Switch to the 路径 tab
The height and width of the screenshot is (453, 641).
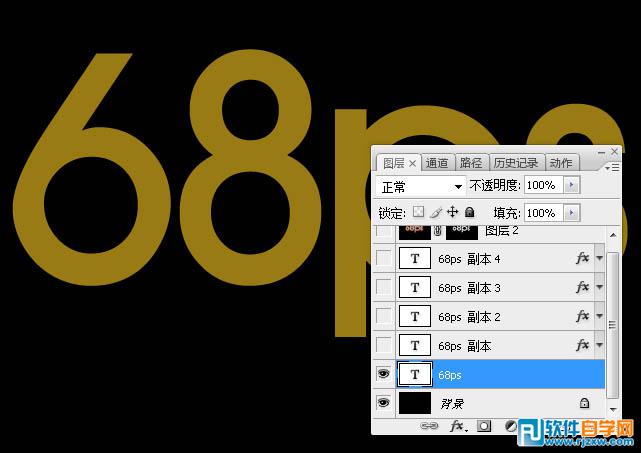[x=471, y=163]
